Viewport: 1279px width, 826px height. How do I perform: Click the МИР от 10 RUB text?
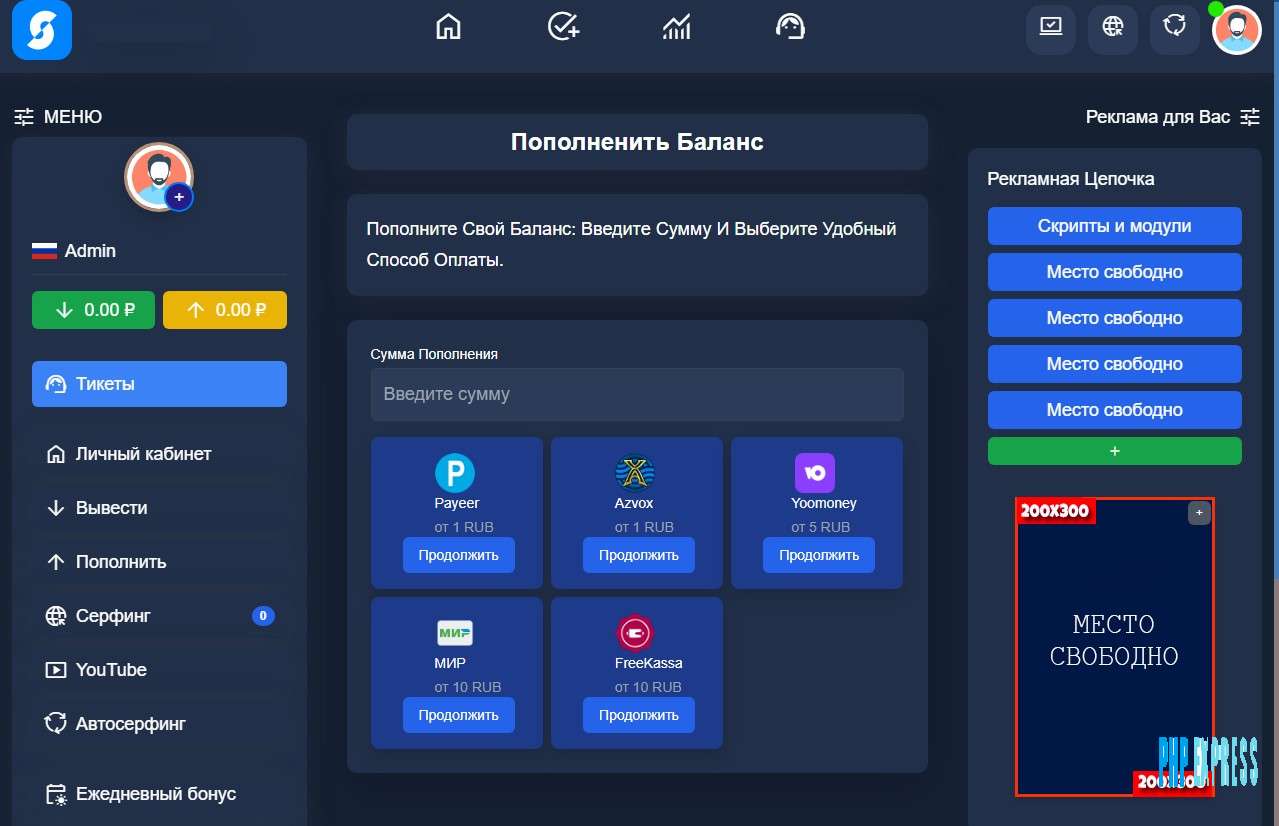coord(468,687)
